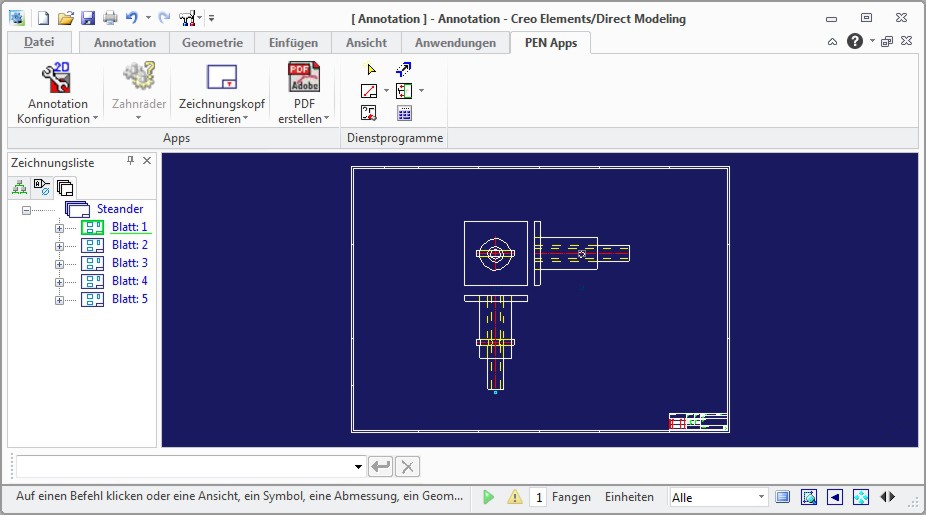
Task: Click the fit-to-window zoom icon
Action: (x=860, y=497)
